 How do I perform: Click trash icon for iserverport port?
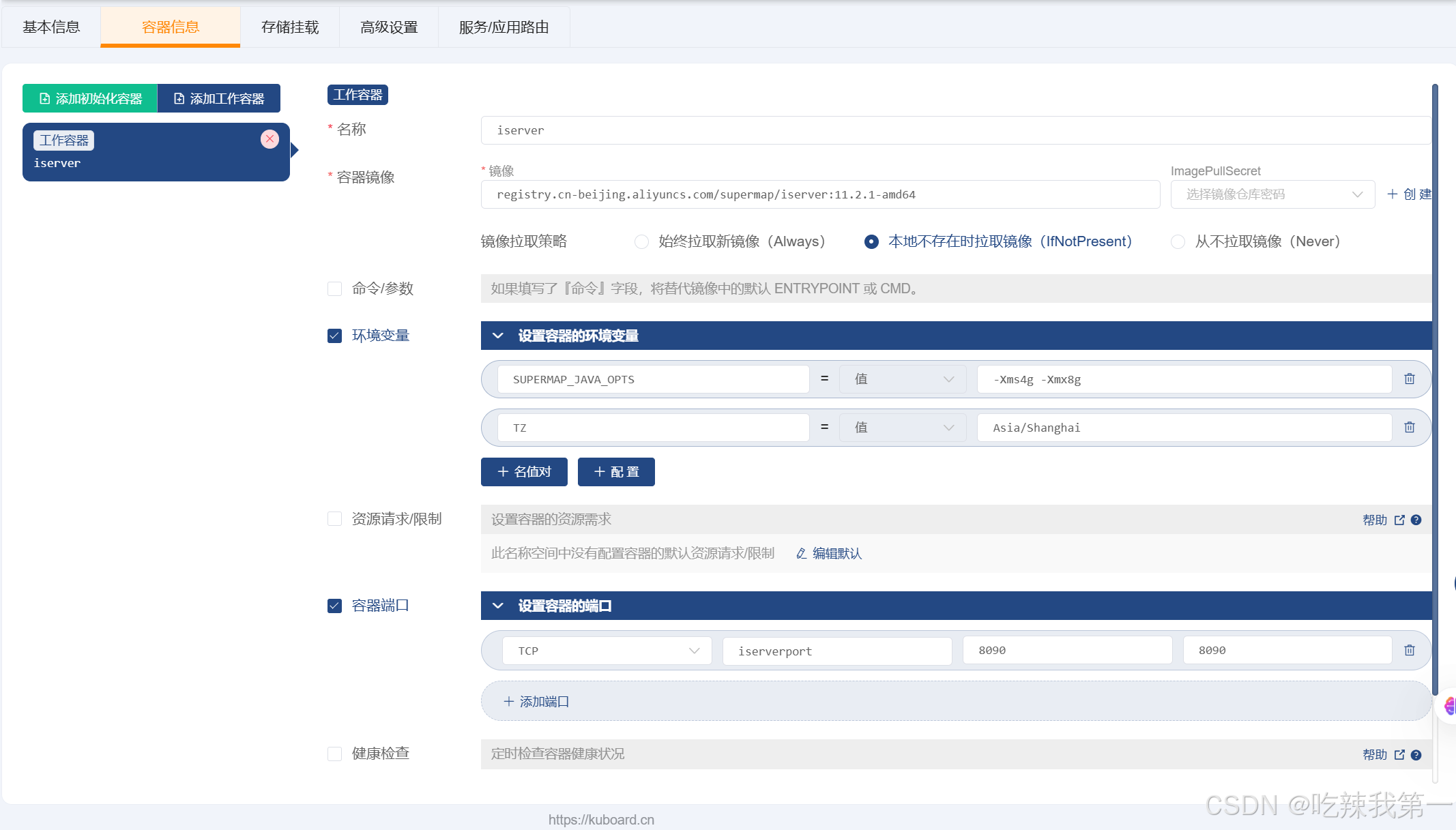pyautogui.click(x=1409, y=650)
